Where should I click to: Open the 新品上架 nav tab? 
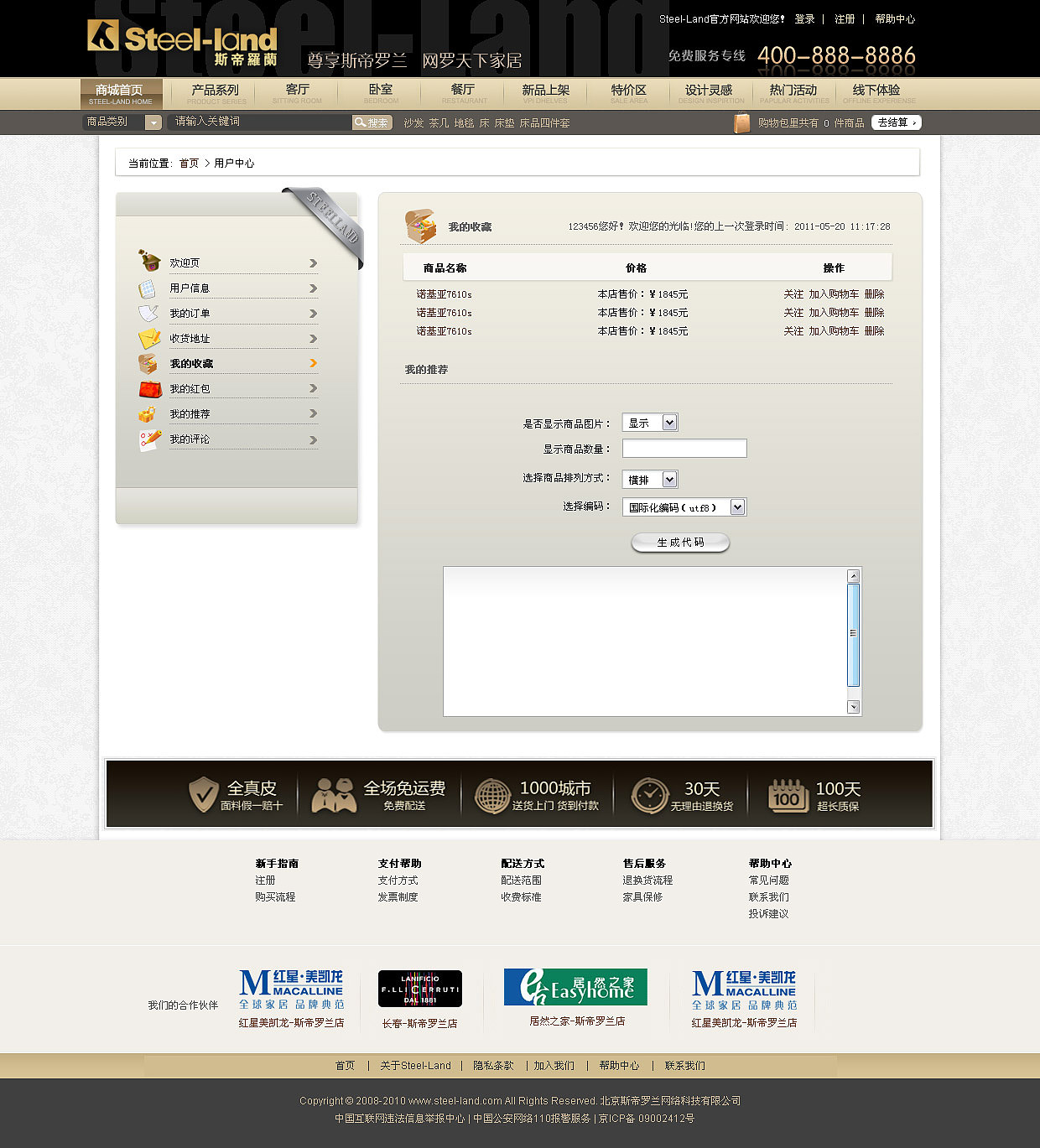coord(546,94)
